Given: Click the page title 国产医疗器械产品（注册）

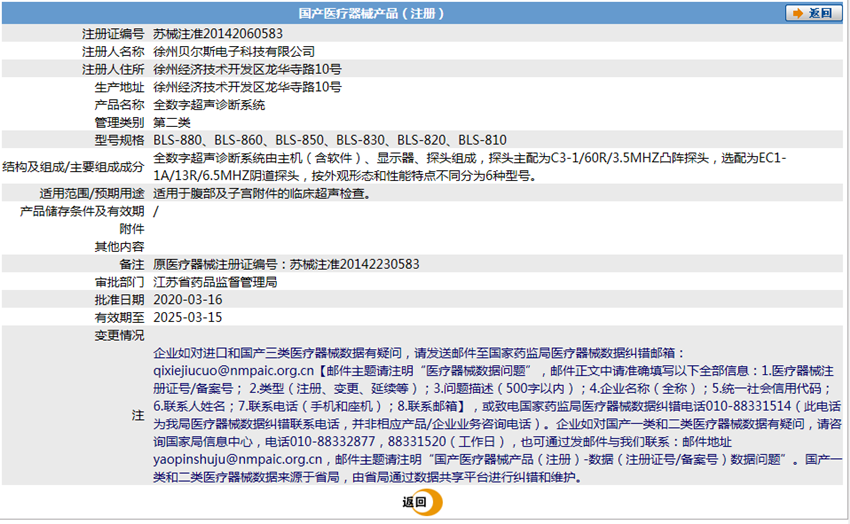Looking at the screenshot, I should 371,13.
